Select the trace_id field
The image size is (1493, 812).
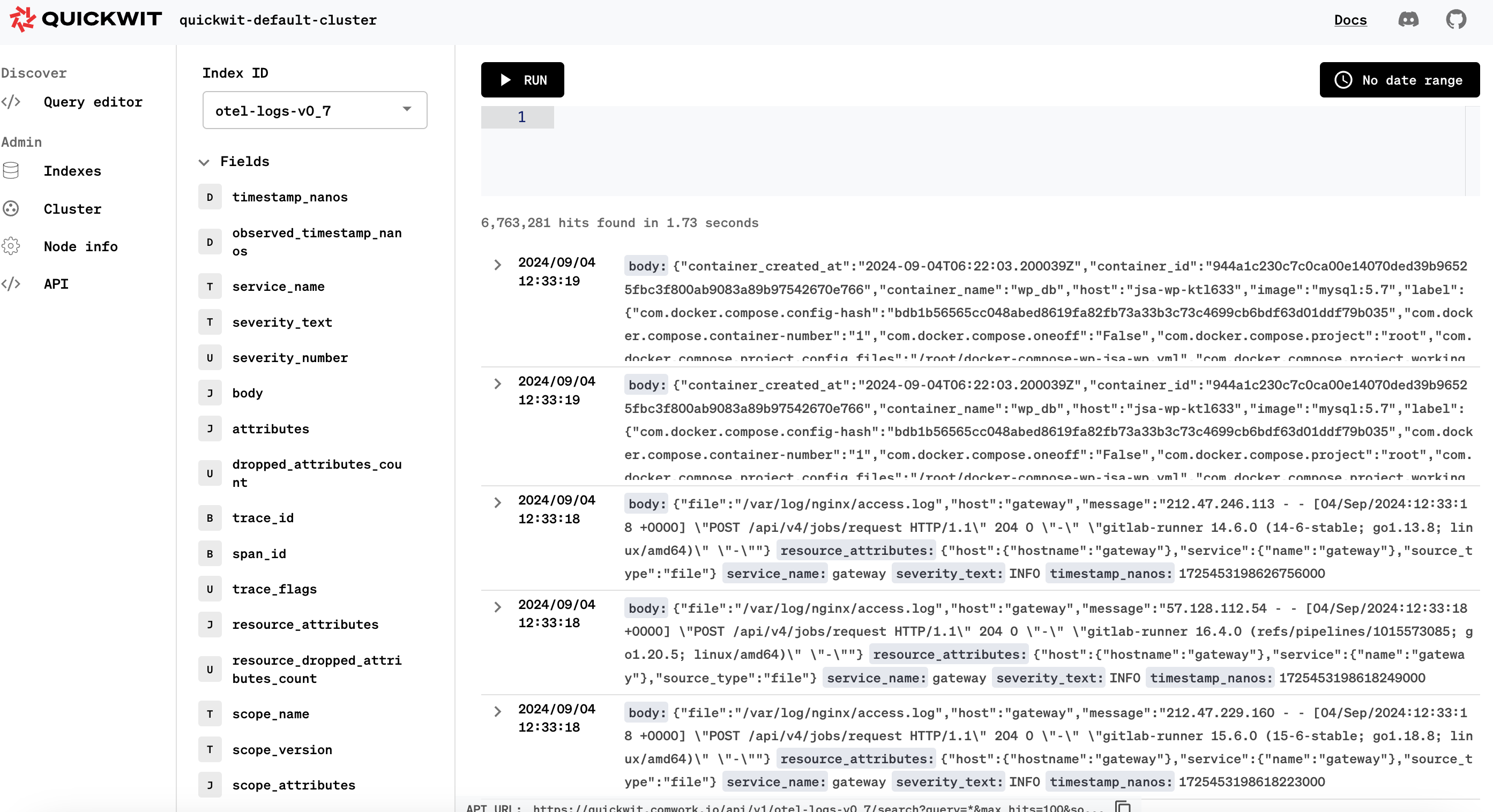click(x=263, y=518)
